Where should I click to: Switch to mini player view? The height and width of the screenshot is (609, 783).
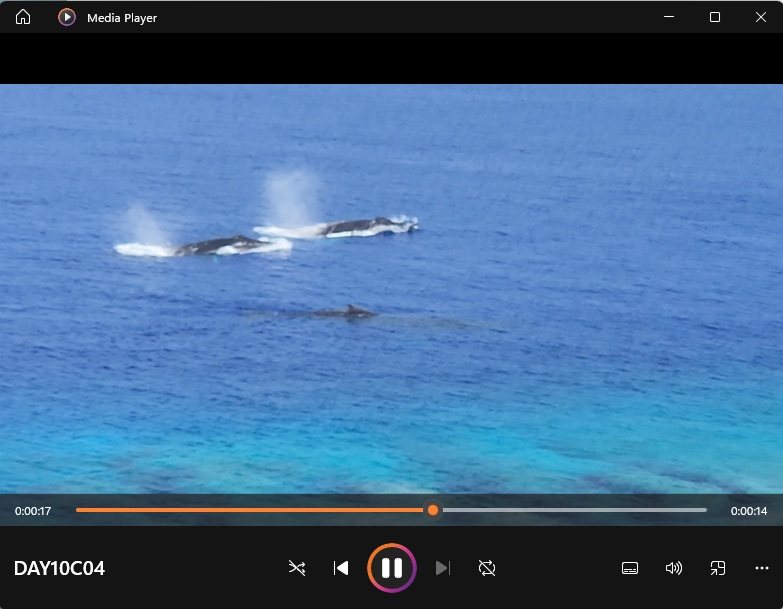(718, 568)
